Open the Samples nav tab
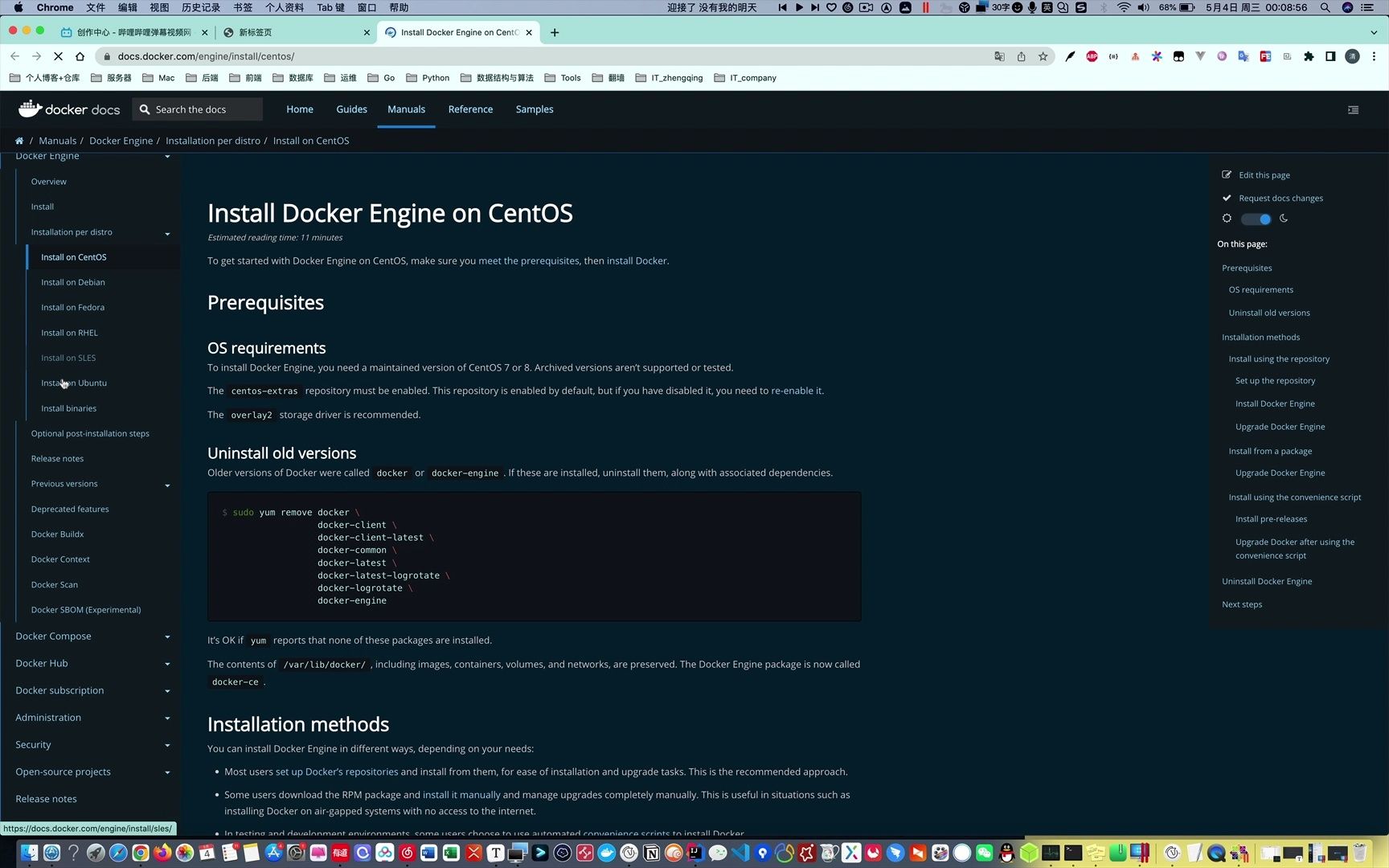 535,109
